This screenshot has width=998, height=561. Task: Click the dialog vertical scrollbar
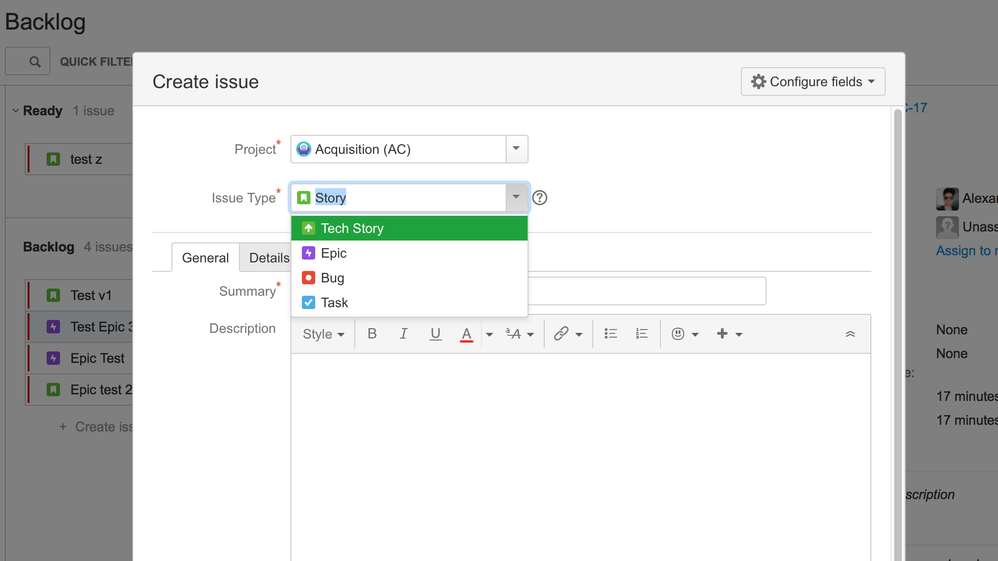(898, 334)
